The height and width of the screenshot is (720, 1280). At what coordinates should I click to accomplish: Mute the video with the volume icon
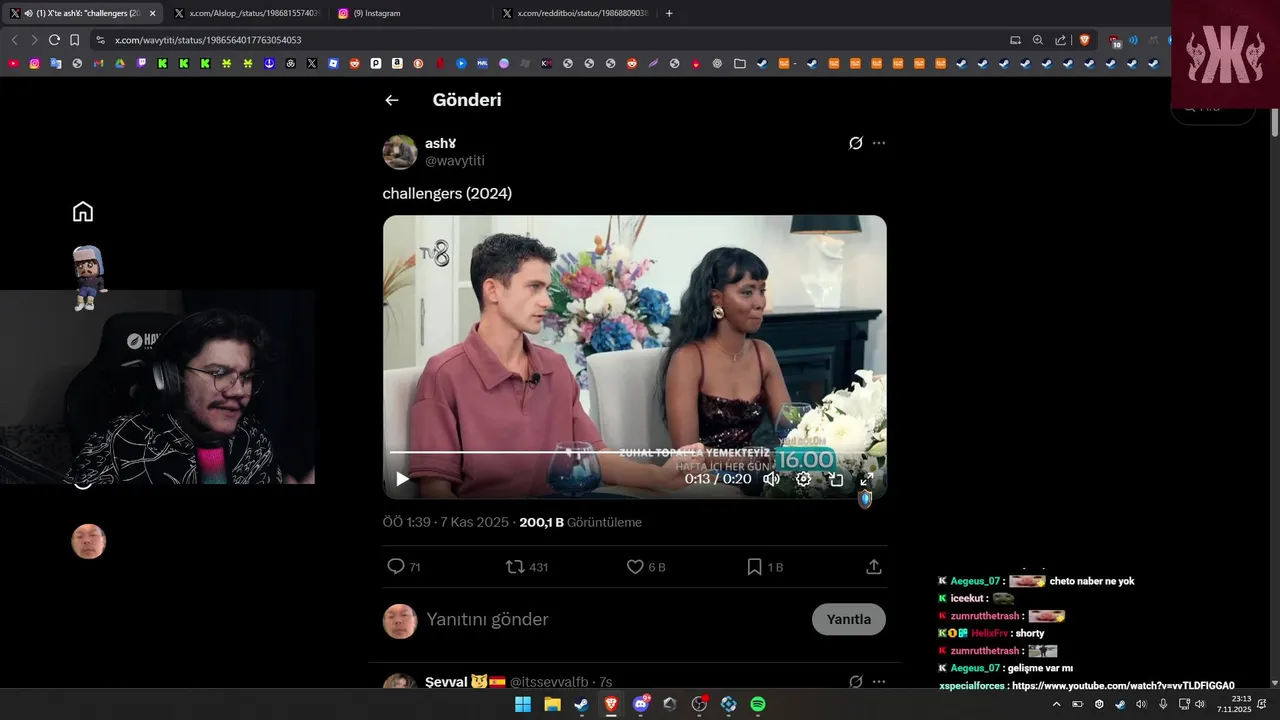coord(771,479)
